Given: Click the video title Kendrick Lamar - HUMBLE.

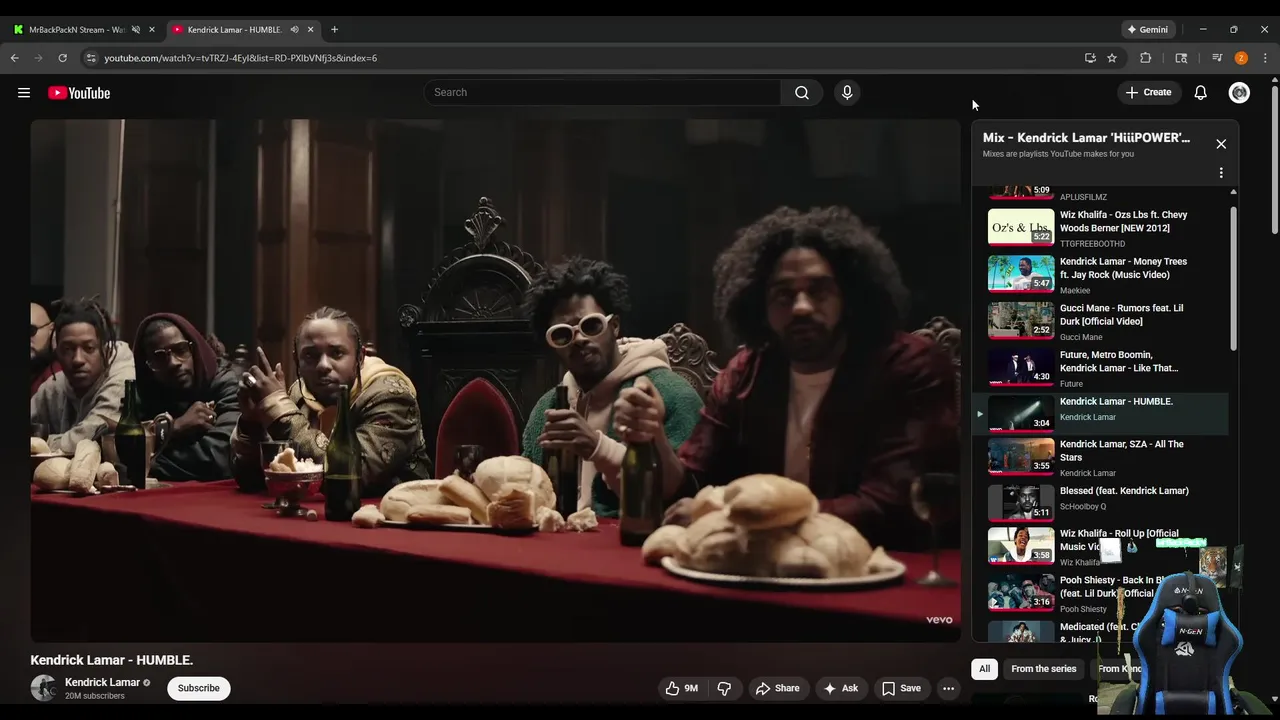Looking at the screenshot, I should click(111, 660).
